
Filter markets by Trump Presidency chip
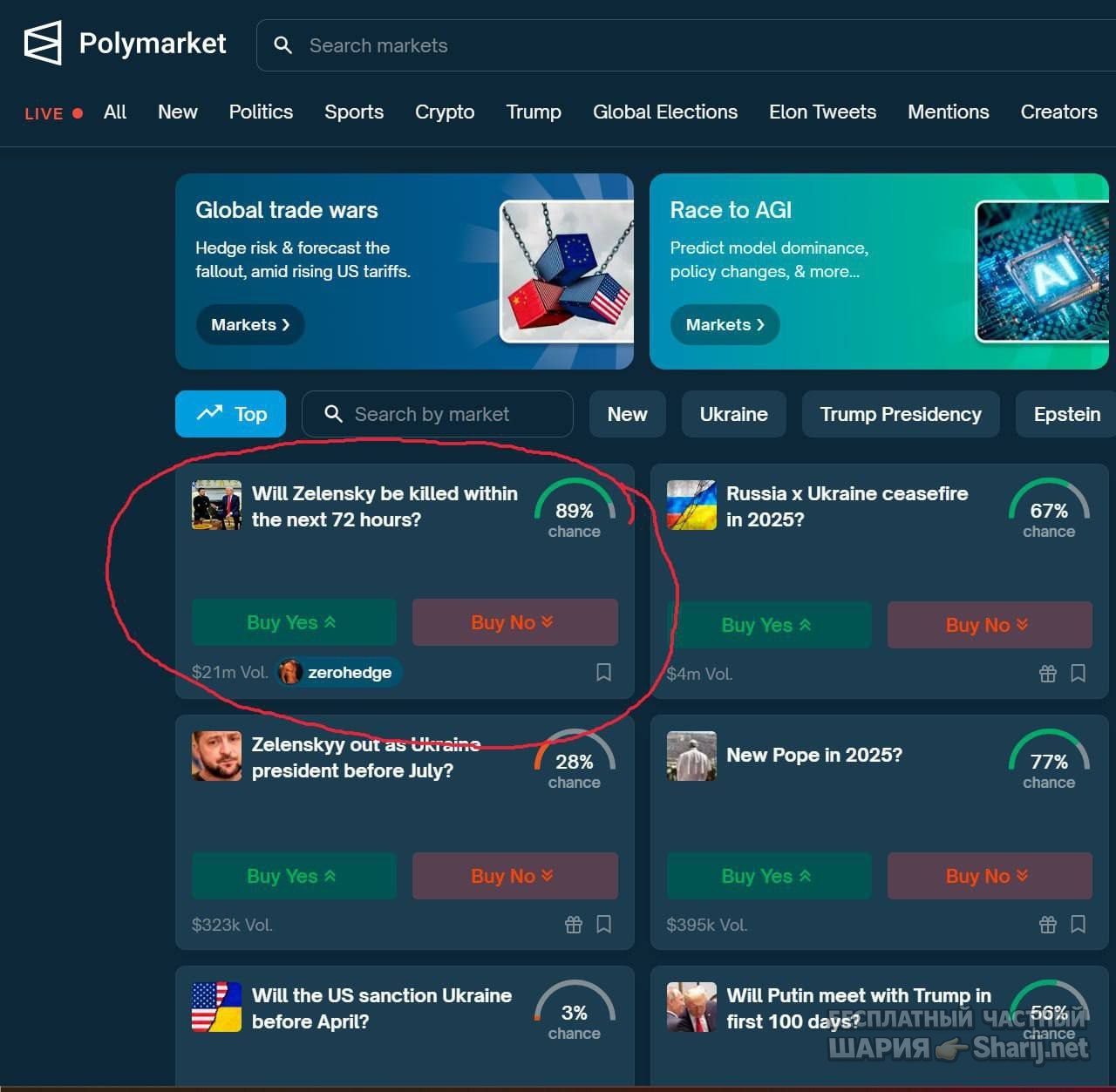(901, 414)
